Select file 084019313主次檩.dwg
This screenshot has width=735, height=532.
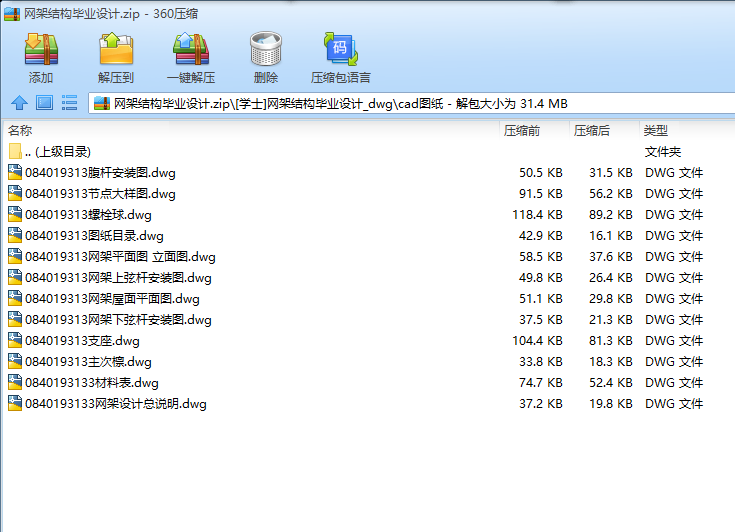pyautogui.click(x=369, y=361)
